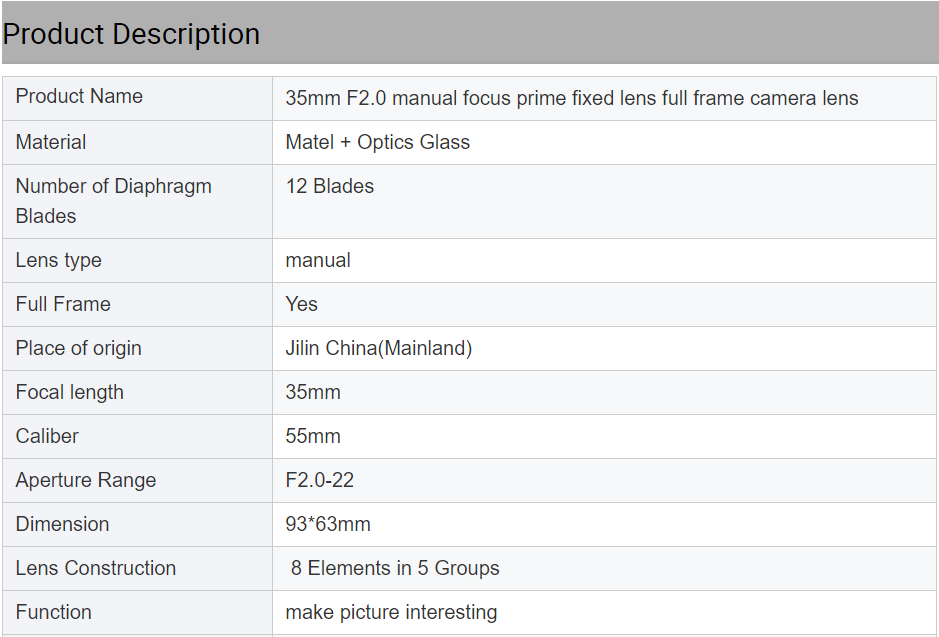The height and width of the screenshot is (637, 939).
Task: Click the Matel + Optics Glass value
Action: (x=378, y=142)
